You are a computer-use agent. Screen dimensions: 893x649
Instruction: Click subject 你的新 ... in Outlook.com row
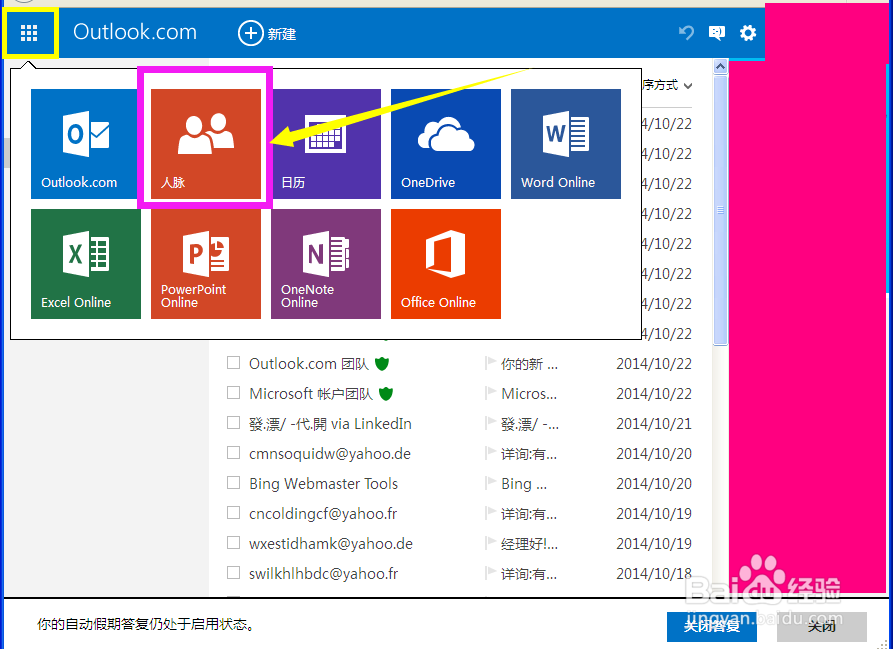pyautogui.click(x=529, y=364)
